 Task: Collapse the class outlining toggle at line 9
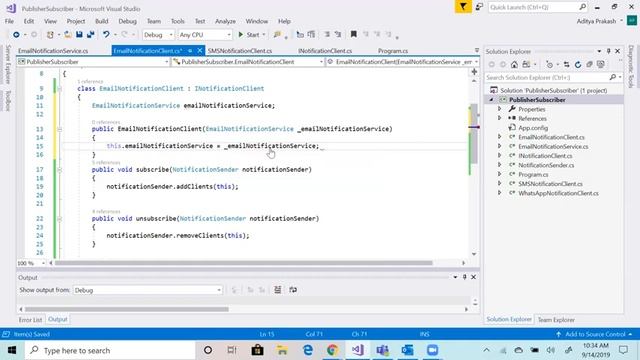pyautogui.click(x=60, y=89)
